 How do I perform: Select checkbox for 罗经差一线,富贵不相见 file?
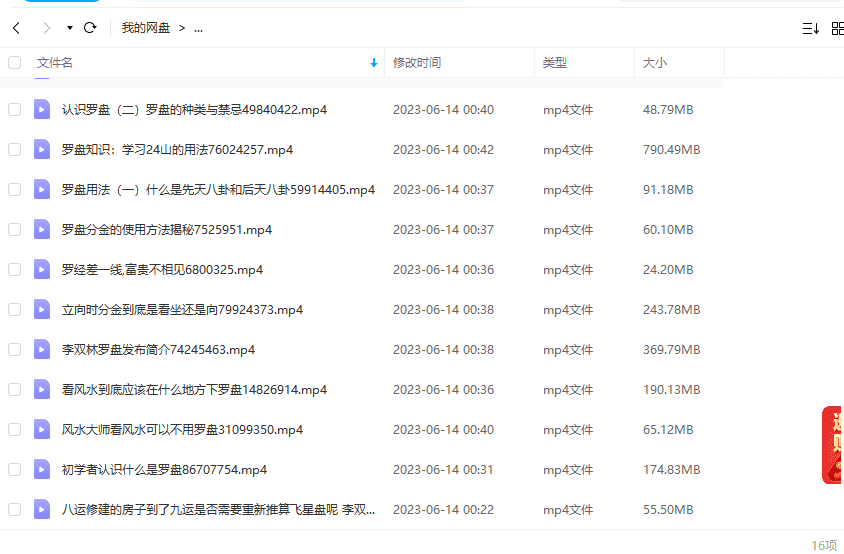(x=14, y=269)
